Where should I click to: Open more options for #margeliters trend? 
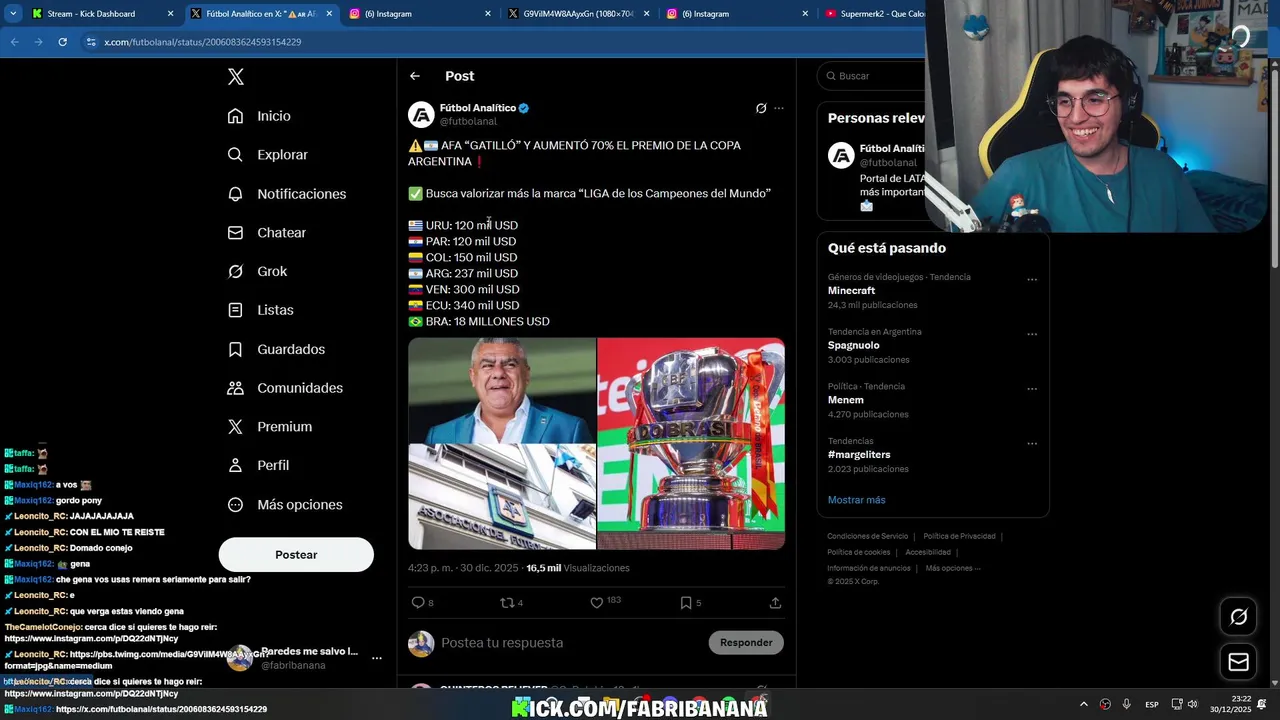(x=1032, y=444)
